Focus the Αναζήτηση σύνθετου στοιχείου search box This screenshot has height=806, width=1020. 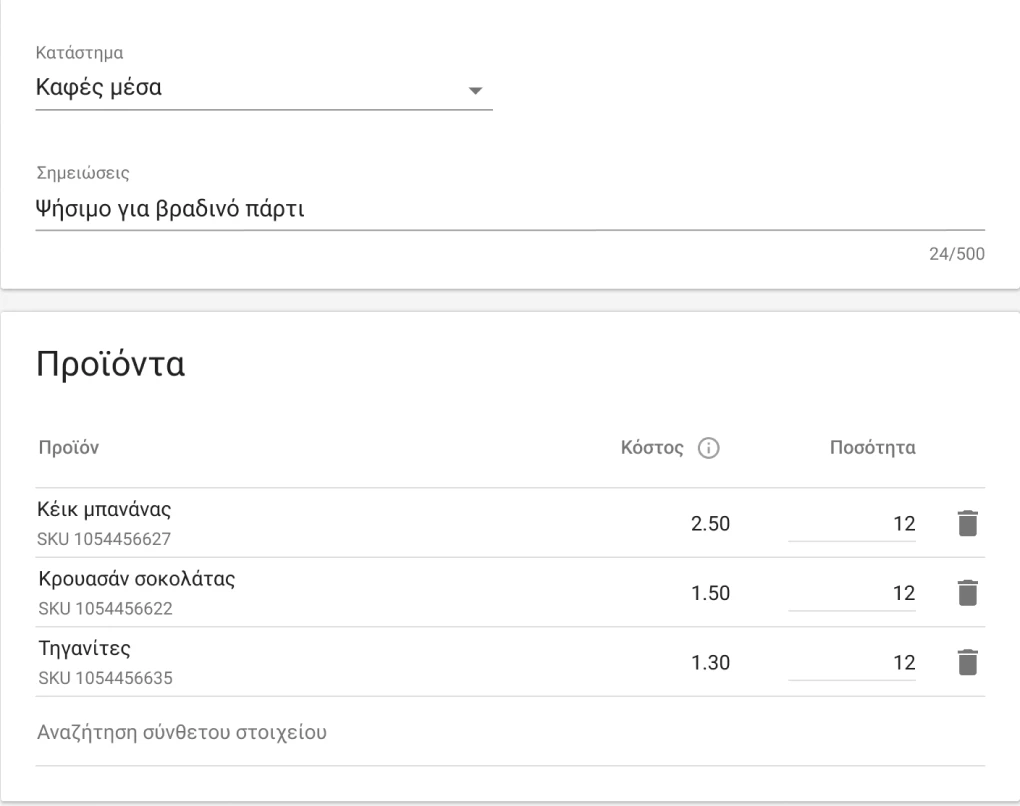pyautogui.click(x=509, y=733)
